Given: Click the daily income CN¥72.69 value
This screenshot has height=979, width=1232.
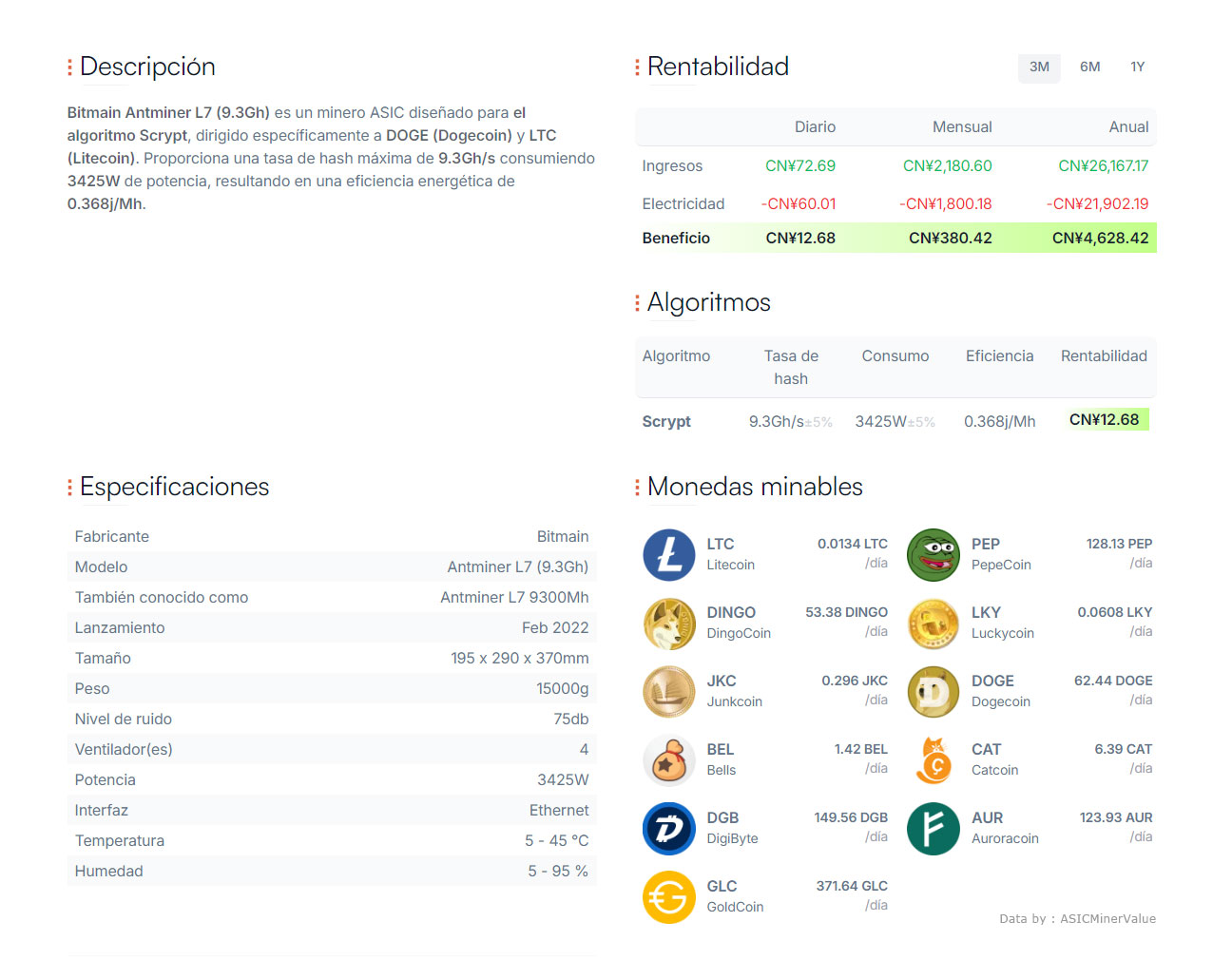Looking at the screenshot, I should click(x=800, y=166).
